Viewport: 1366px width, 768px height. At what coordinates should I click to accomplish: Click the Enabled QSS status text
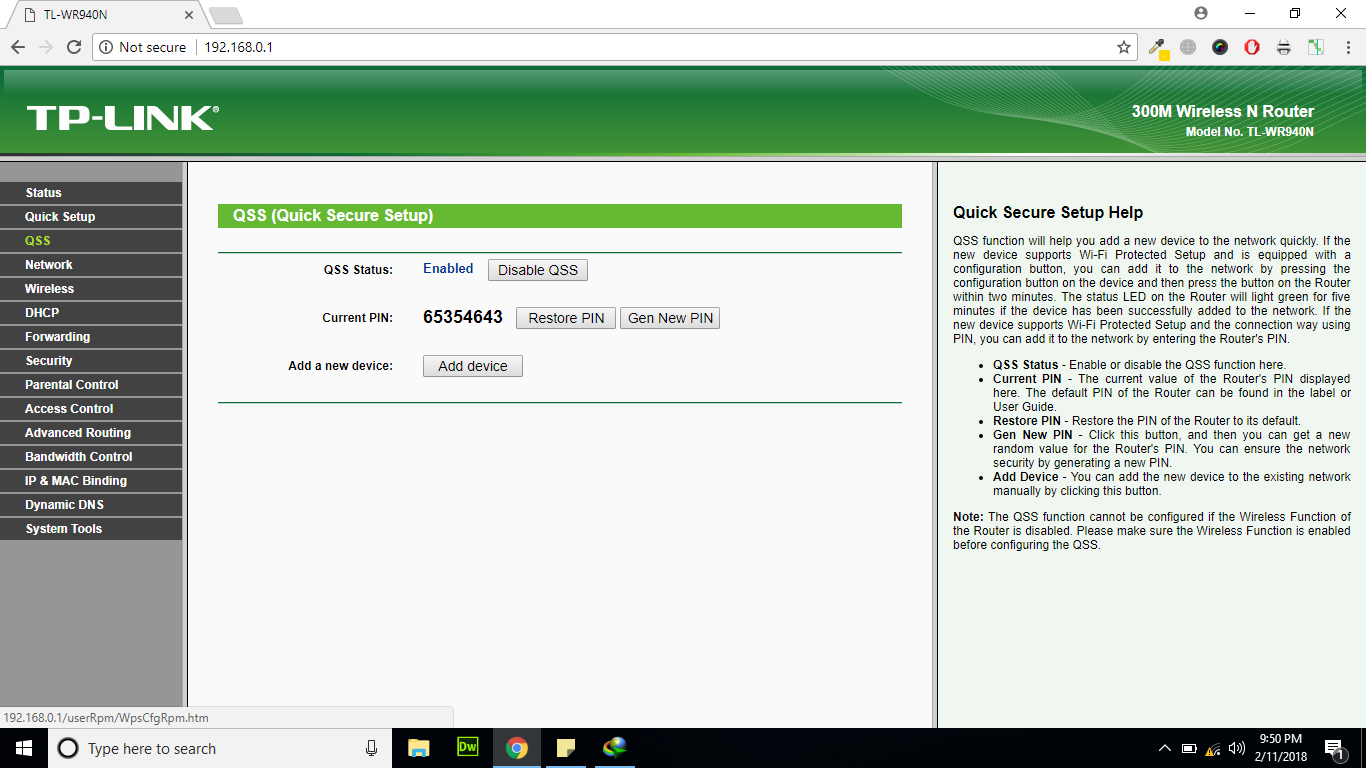[448, 268]
